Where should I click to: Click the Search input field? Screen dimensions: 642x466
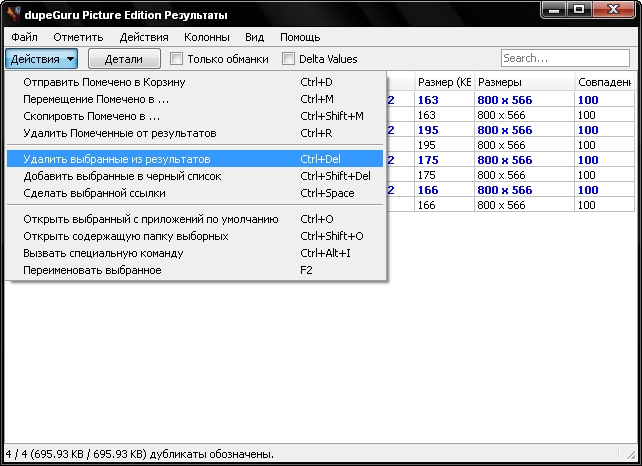[565, 58]
